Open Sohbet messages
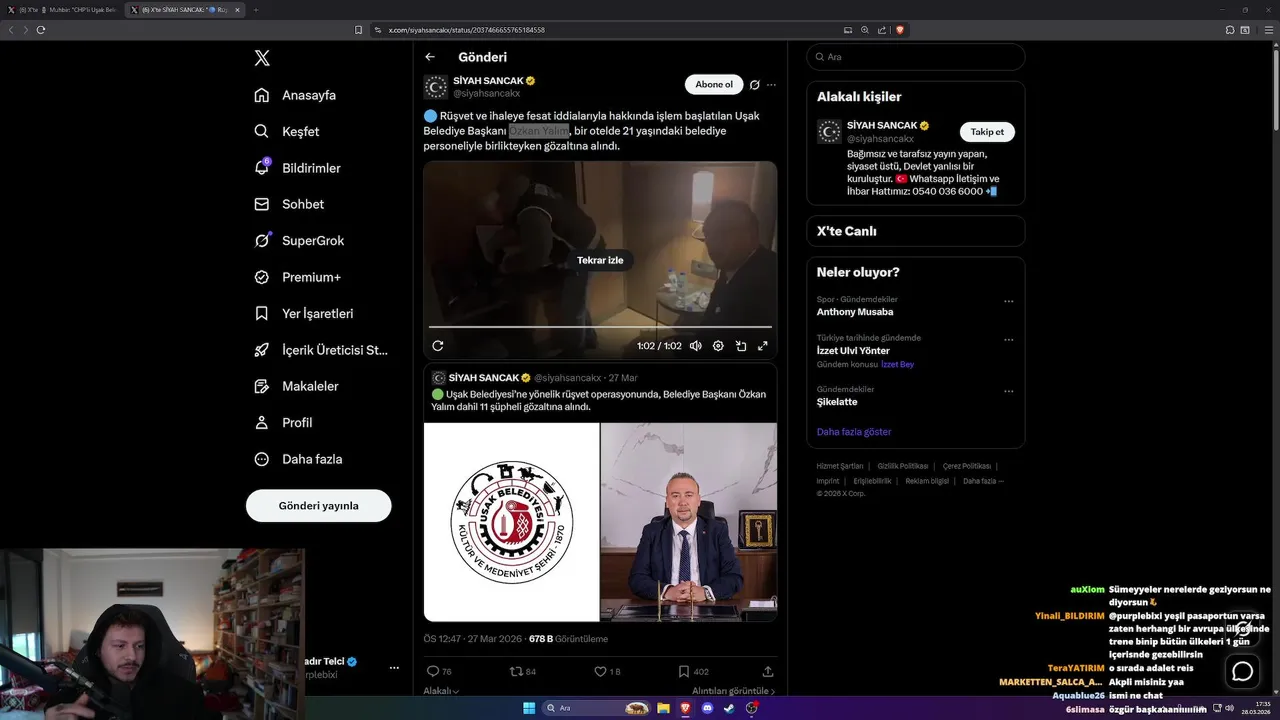Viewport: 1280px width, 720px height. click(289, 204)
